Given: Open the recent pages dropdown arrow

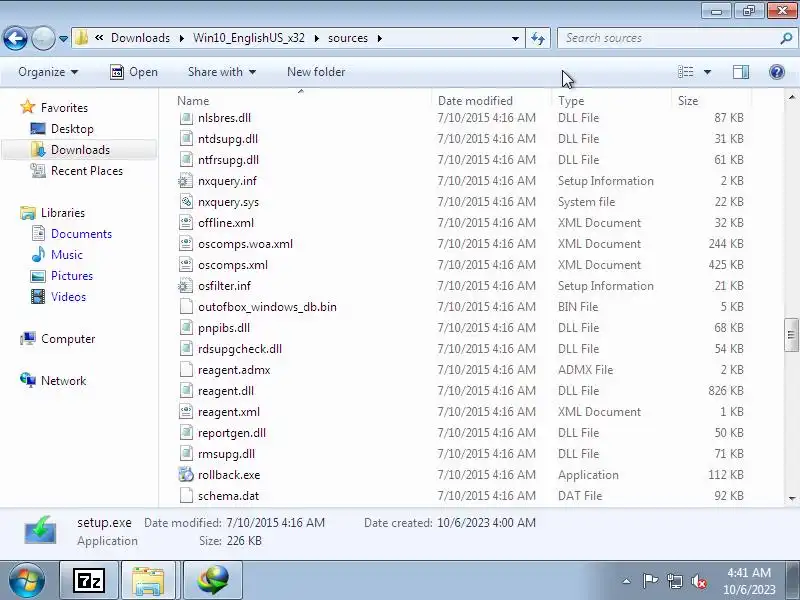Looking at the screenshot, I should pos(63,39).
